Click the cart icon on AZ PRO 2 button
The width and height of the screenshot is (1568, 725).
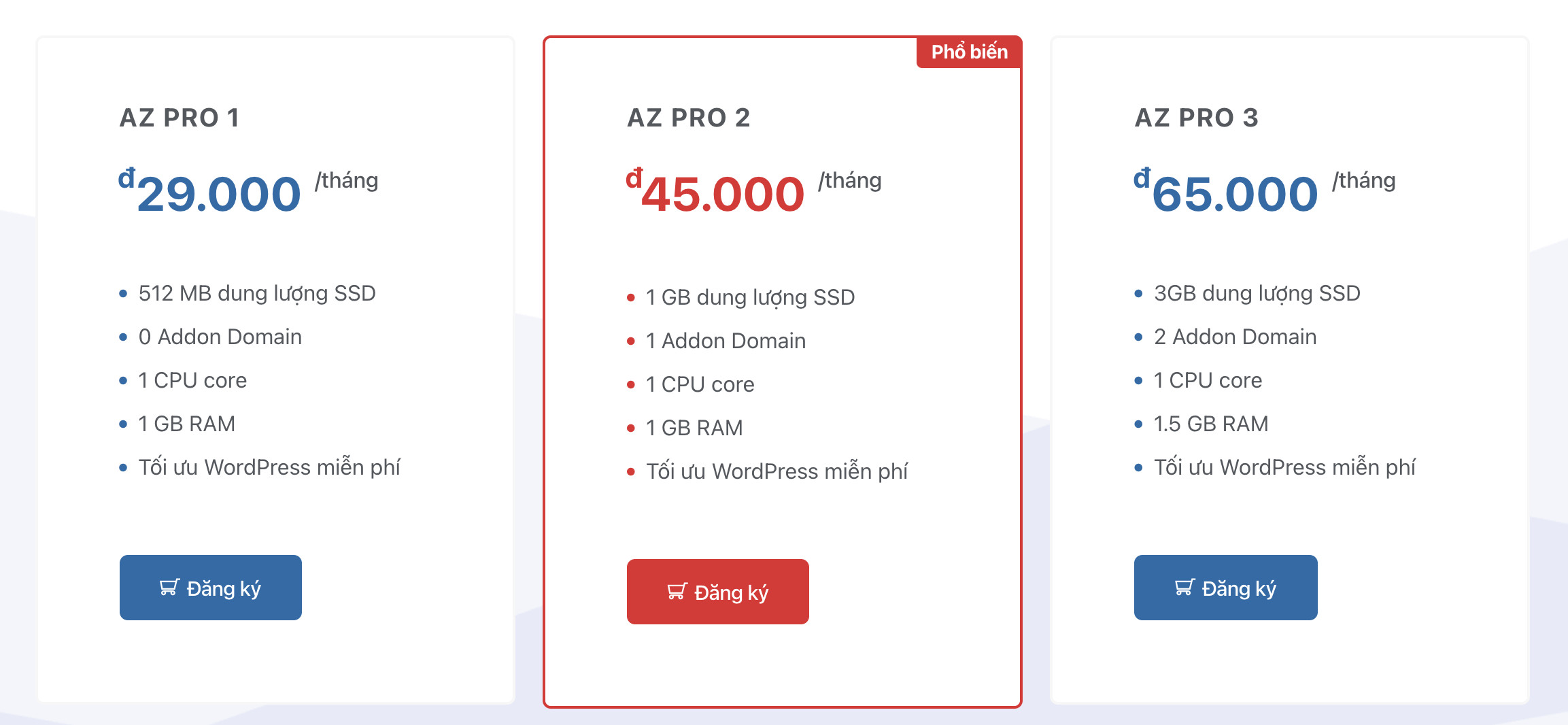pyautogui.click(x=677, y=591)
